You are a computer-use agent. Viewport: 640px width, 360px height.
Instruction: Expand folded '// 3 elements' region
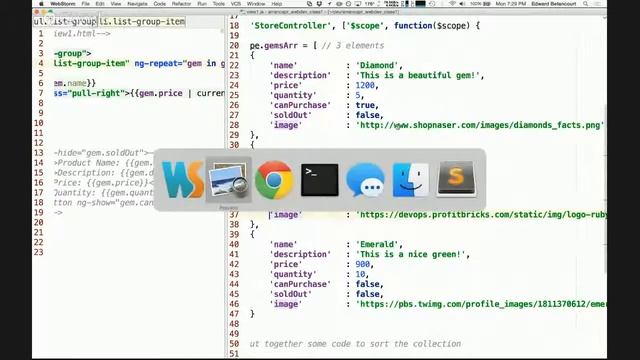coord(353,45)
